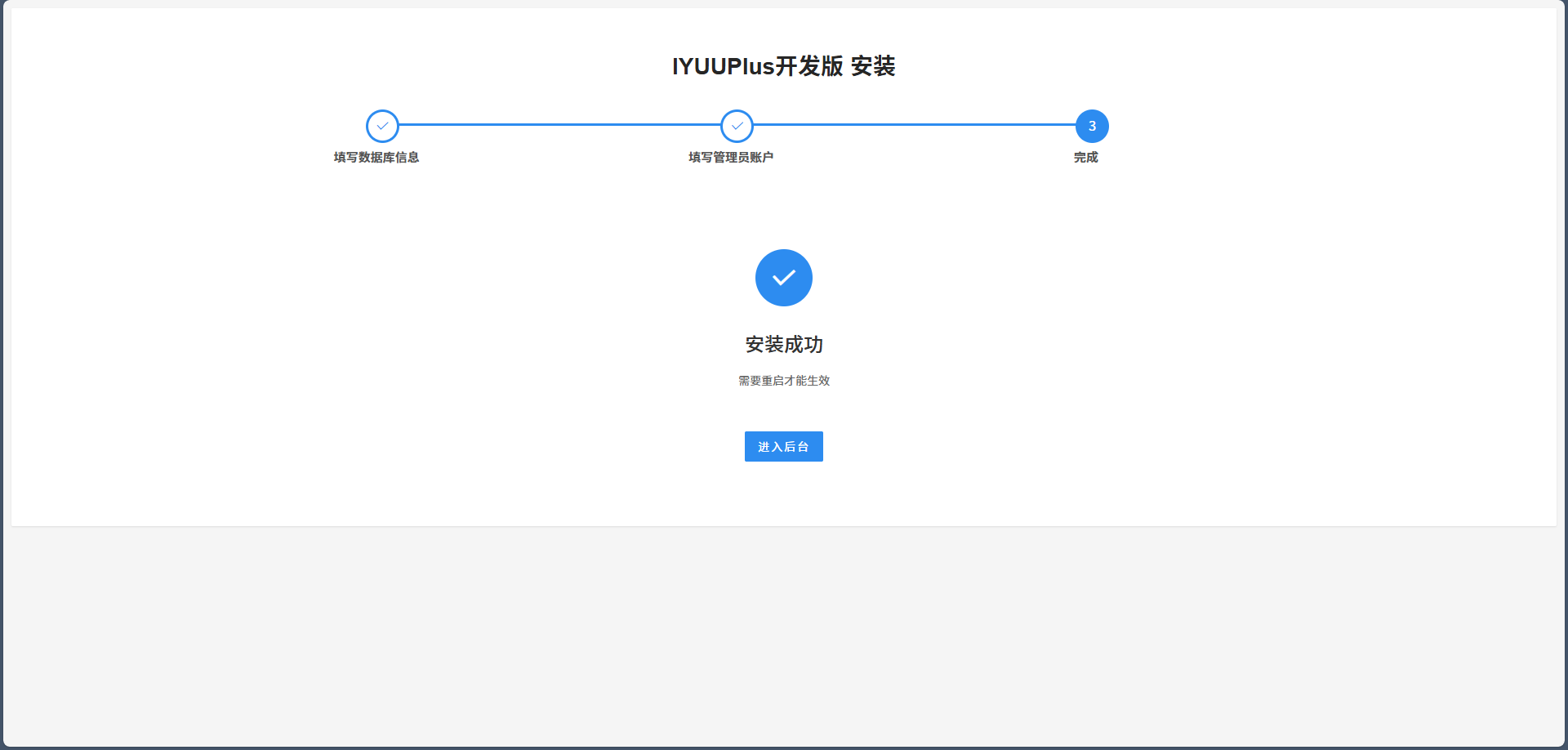
Task: Click the second step checkmark circle
Action: 737,126
